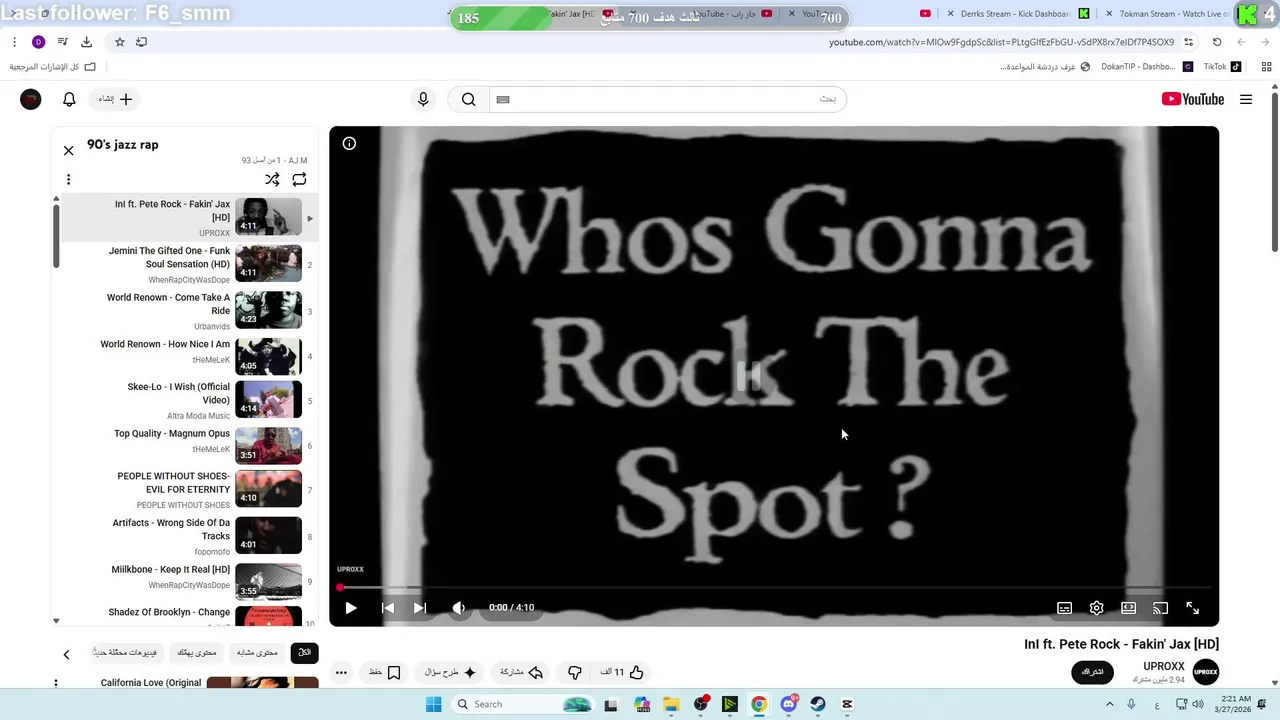
Task: Open video info card icon
Action: pyautogui.click(x=349, y=143)
